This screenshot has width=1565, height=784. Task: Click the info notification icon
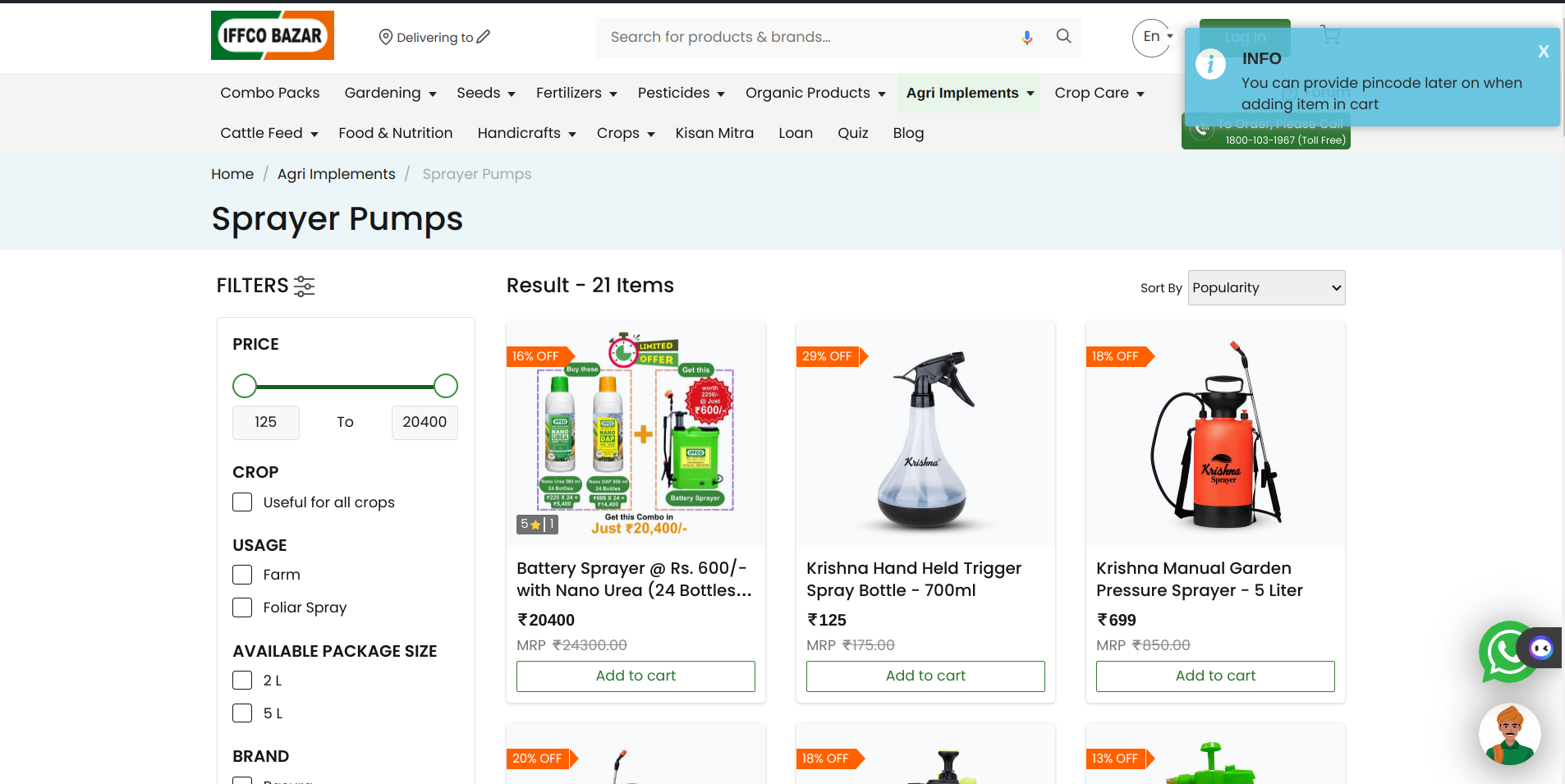(x=1210, y=64)
